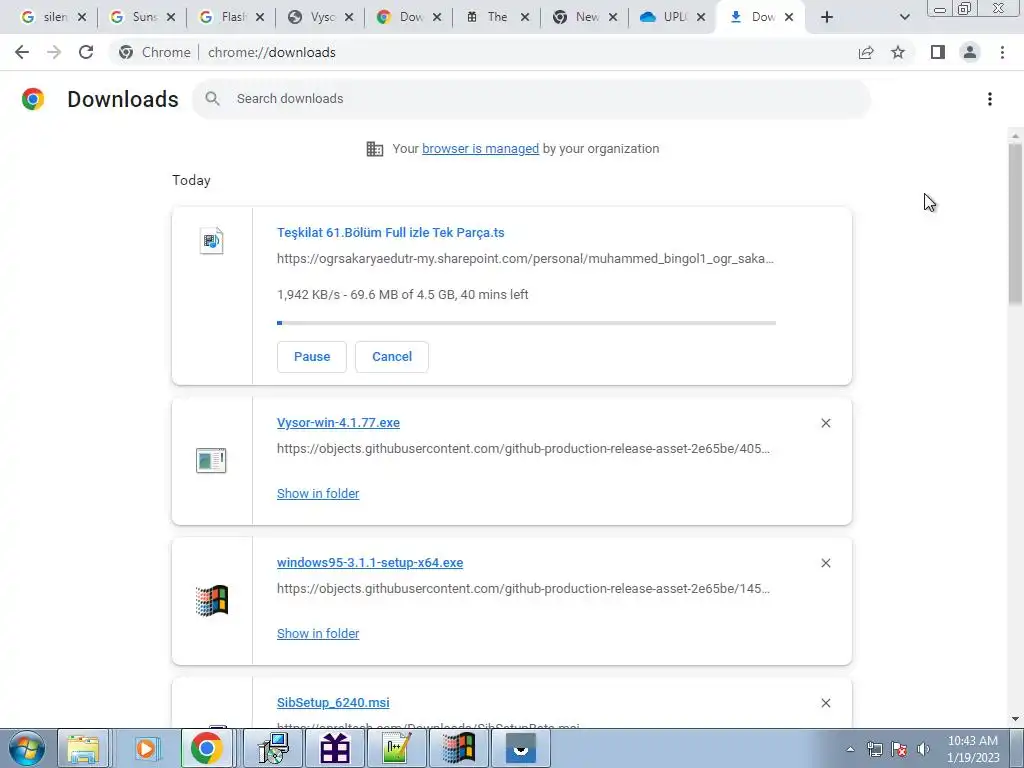Cancel the Teşkilat 61.Bölüm download
The width and height of the screenshot is (1024, 768).
(392, 357)
